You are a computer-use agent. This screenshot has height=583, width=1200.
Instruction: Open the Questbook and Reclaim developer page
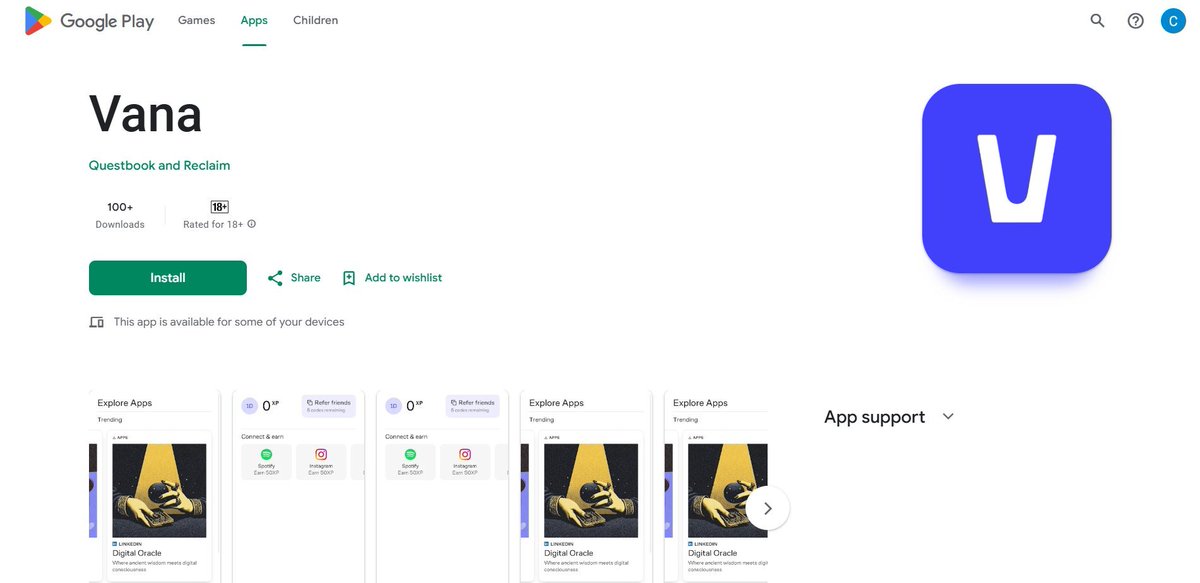click(x=159, y=165)
